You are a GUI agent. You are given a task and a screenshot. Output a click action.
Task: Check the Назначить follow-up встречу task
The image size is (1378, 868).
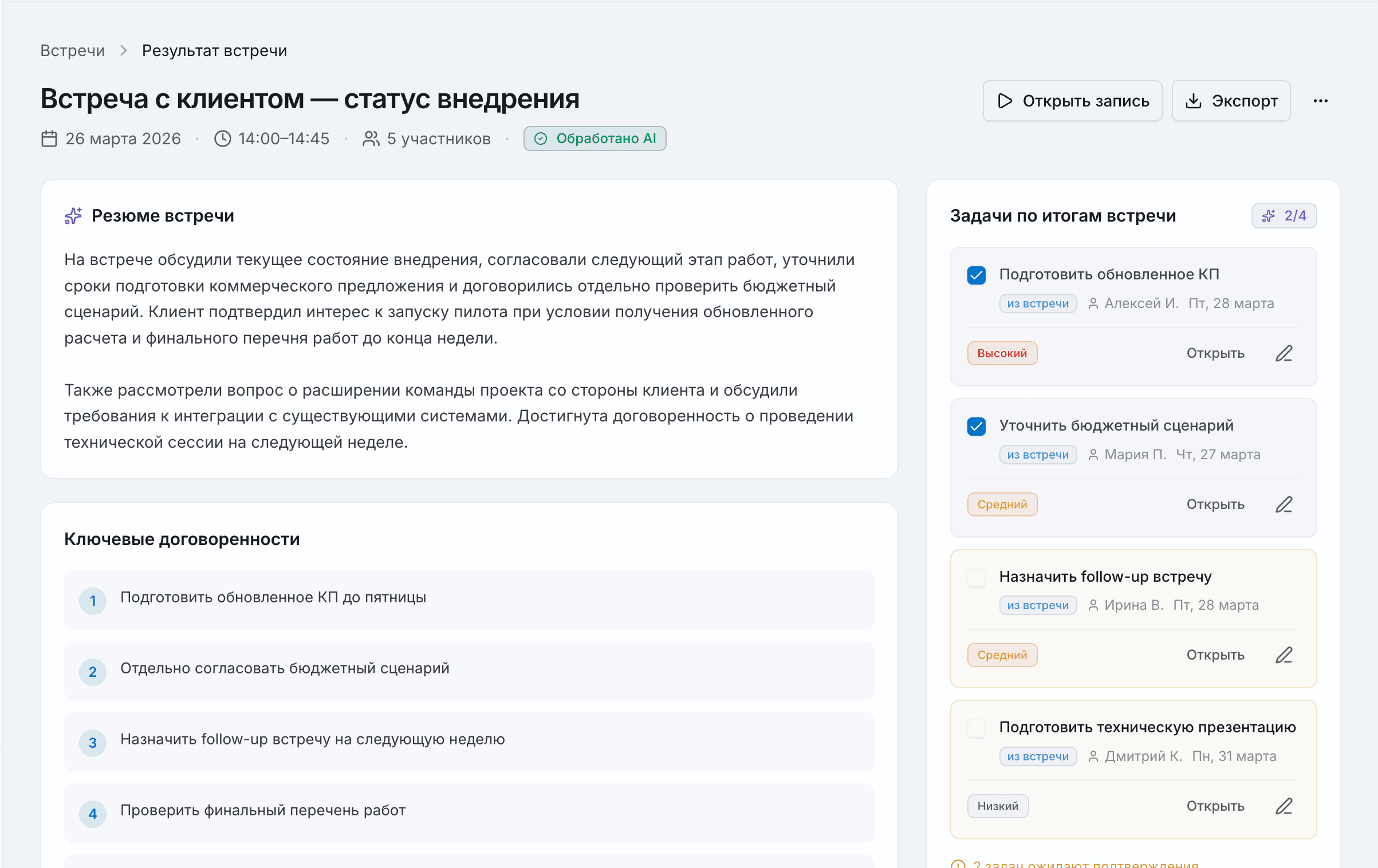click(977, 578)
